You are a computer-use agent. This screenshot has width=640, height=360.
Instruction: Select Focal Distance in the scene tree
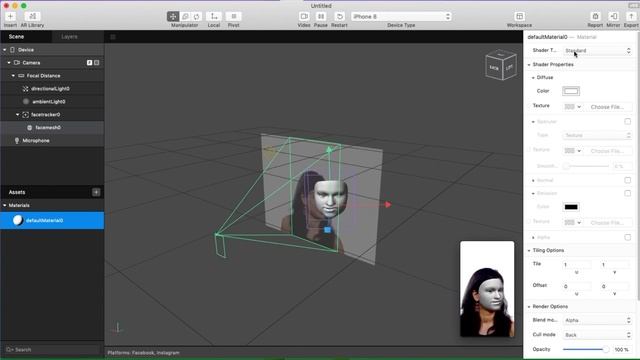52,76
